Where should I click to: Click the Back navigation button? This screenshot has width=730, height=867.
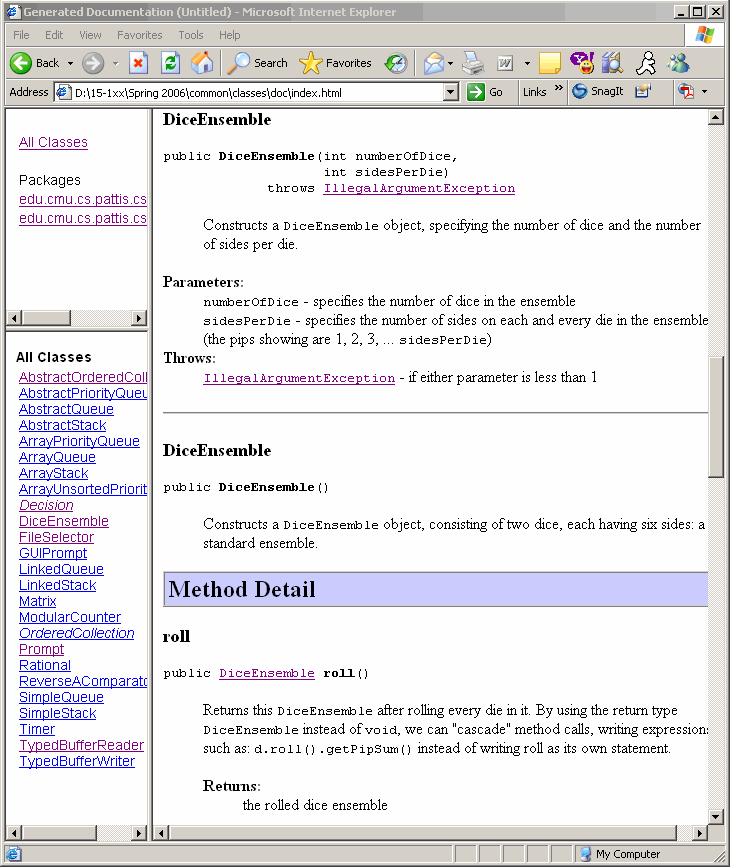coord(35,63)
